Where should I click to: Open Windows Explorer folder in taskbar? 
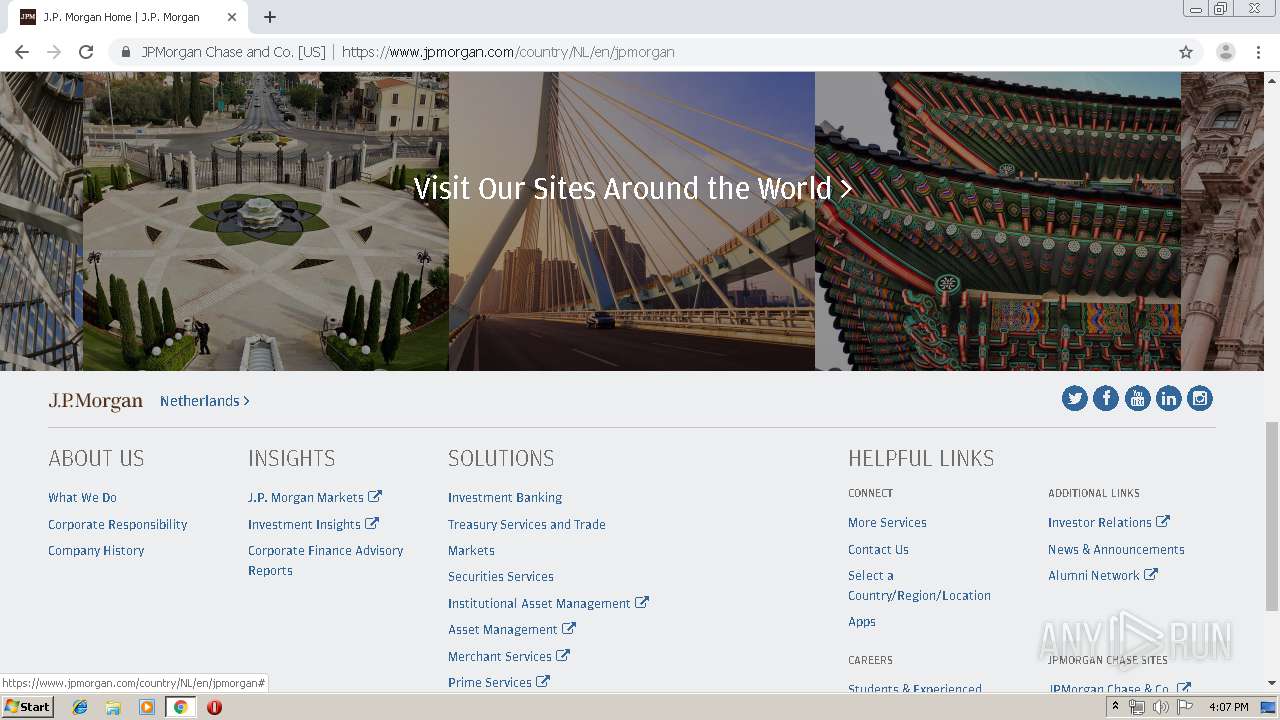click(113, 707)
